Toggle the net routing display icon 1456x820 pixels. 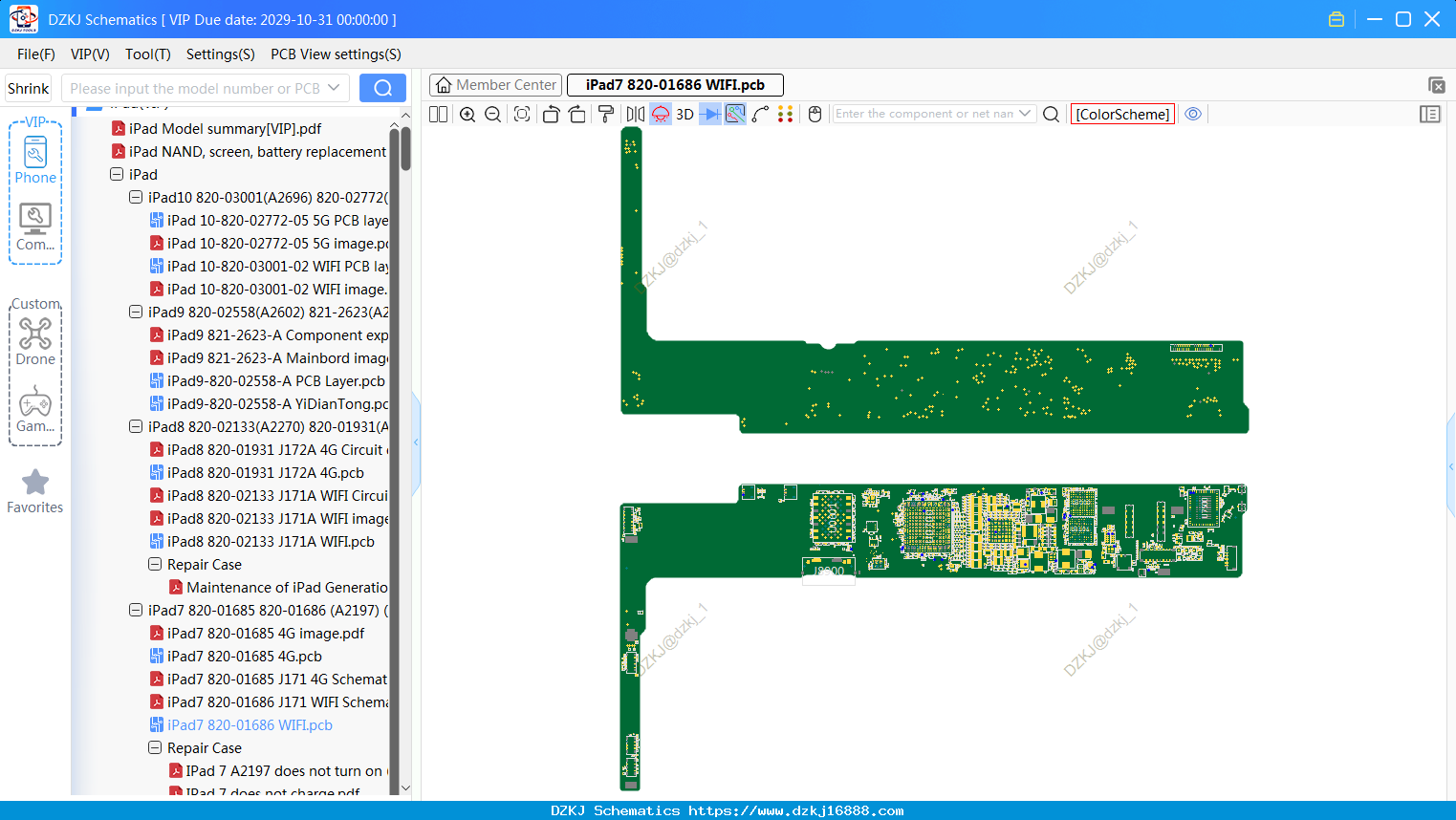click(x=735, y=114)
